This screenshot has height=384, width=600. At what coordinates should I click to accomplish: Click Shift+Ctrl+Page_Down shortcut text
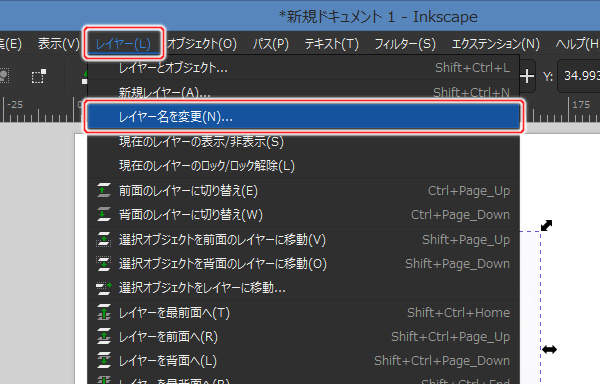[x=442, y=361]
